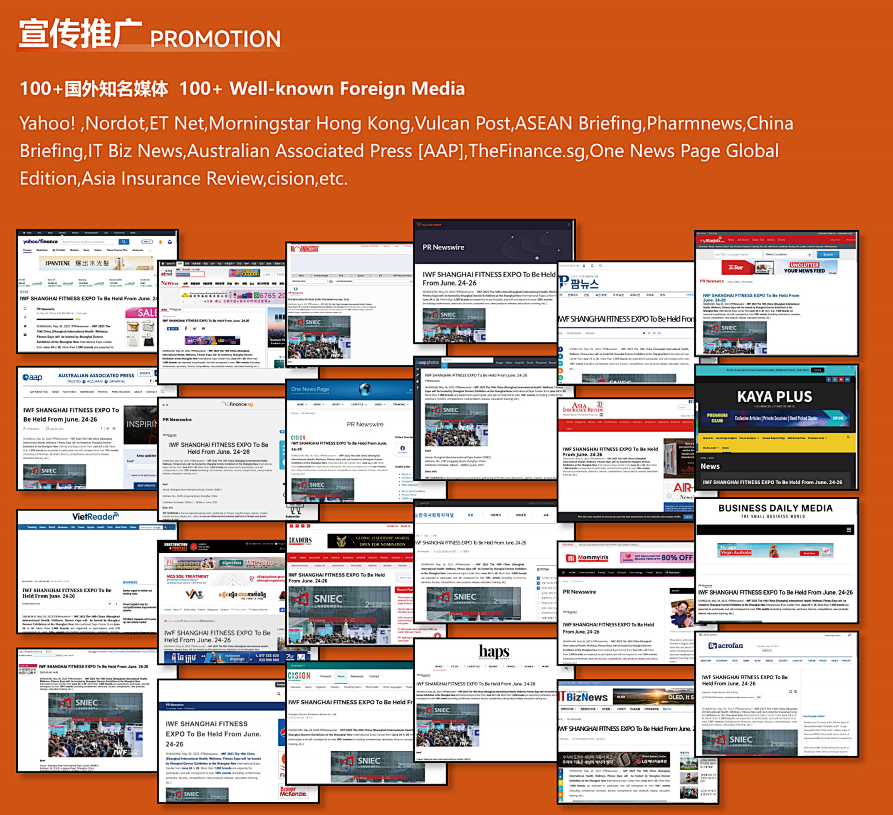893x815 pixels.
Task: Open the IWF headline under the acrofan logo
Action: coord(744,680)
